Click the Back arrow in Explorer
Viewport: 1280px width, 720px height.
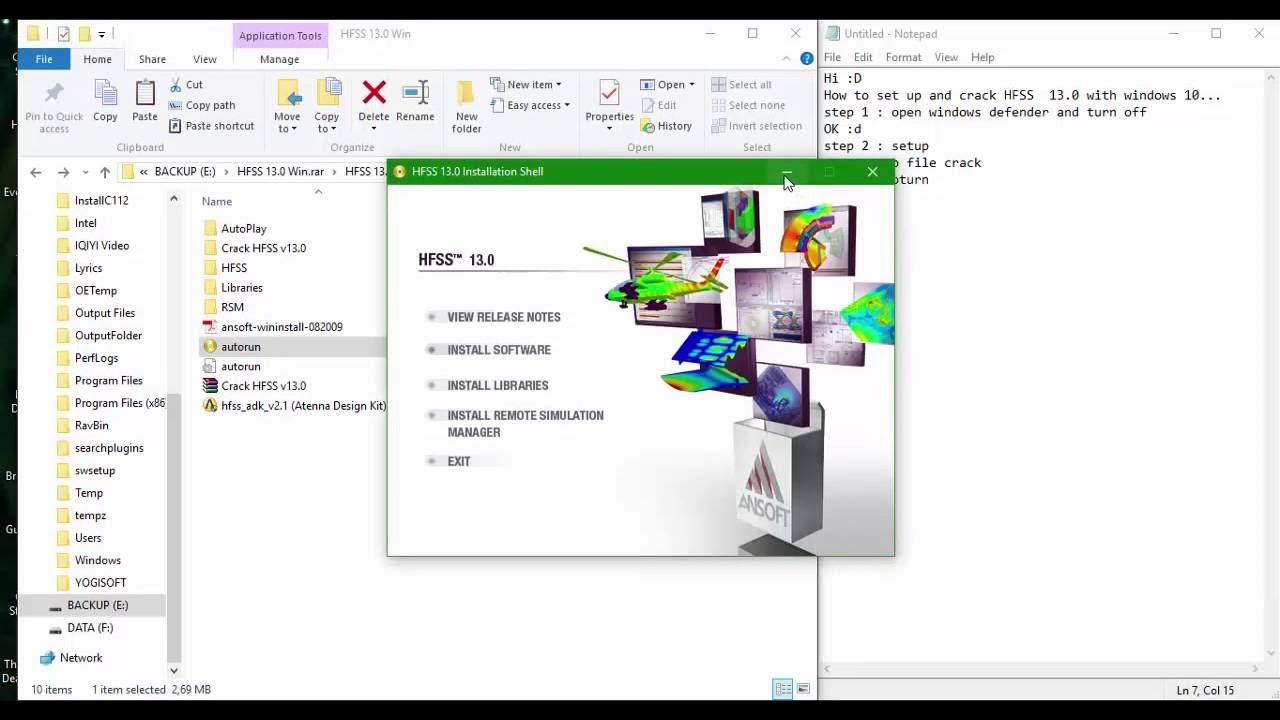click(x=36, y=172)
